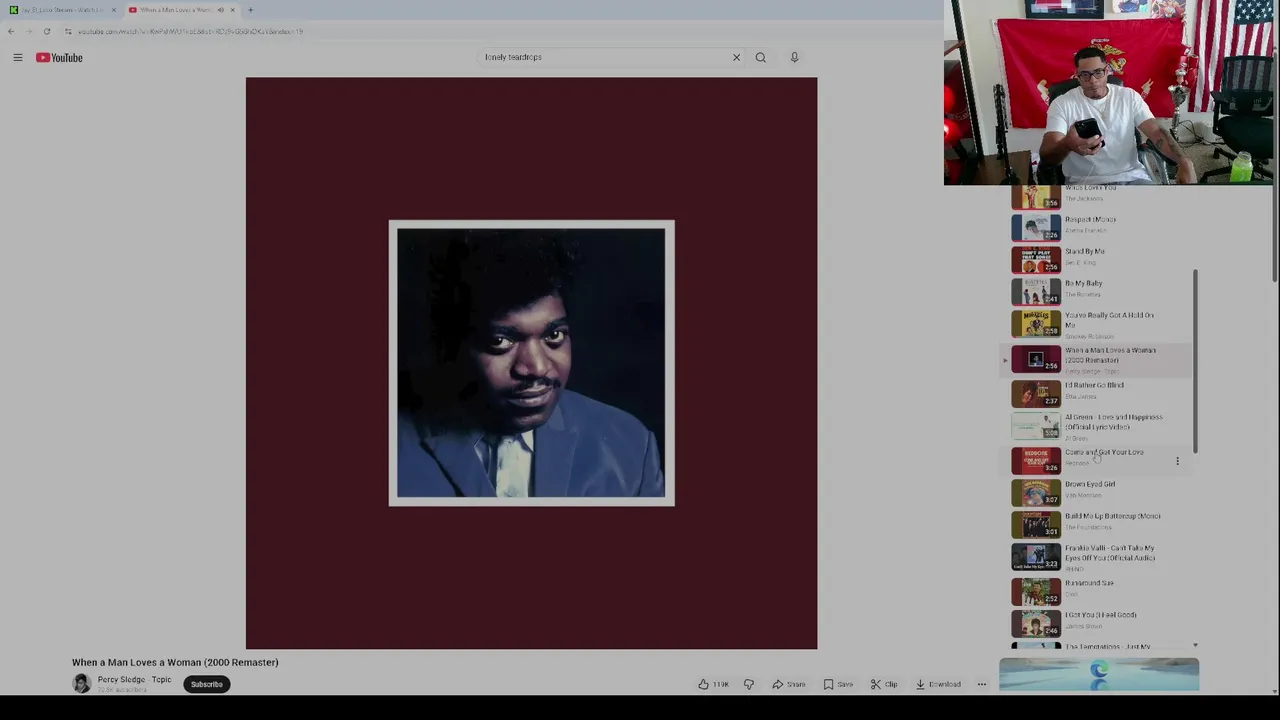Open a new browser tab
This screenshot has width=1280, height=720.
click(250, 10)
